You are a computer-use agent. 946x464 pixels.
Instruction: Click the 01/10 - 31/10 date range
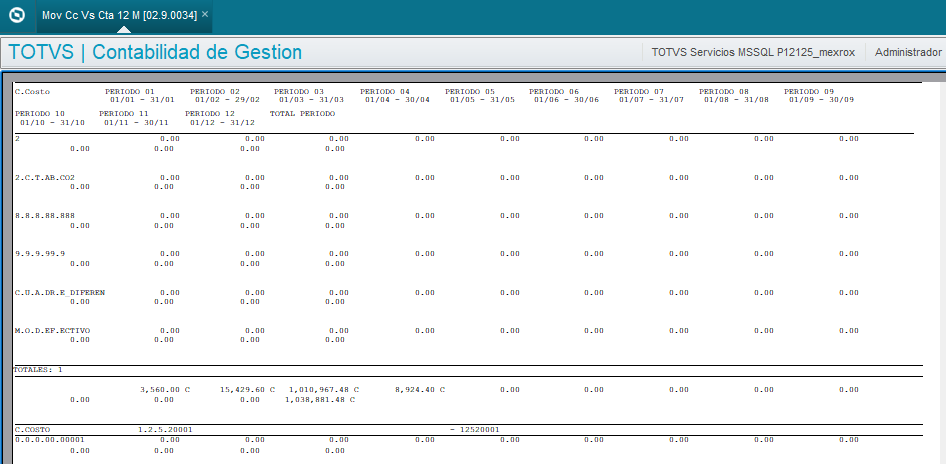coord(52,122)
